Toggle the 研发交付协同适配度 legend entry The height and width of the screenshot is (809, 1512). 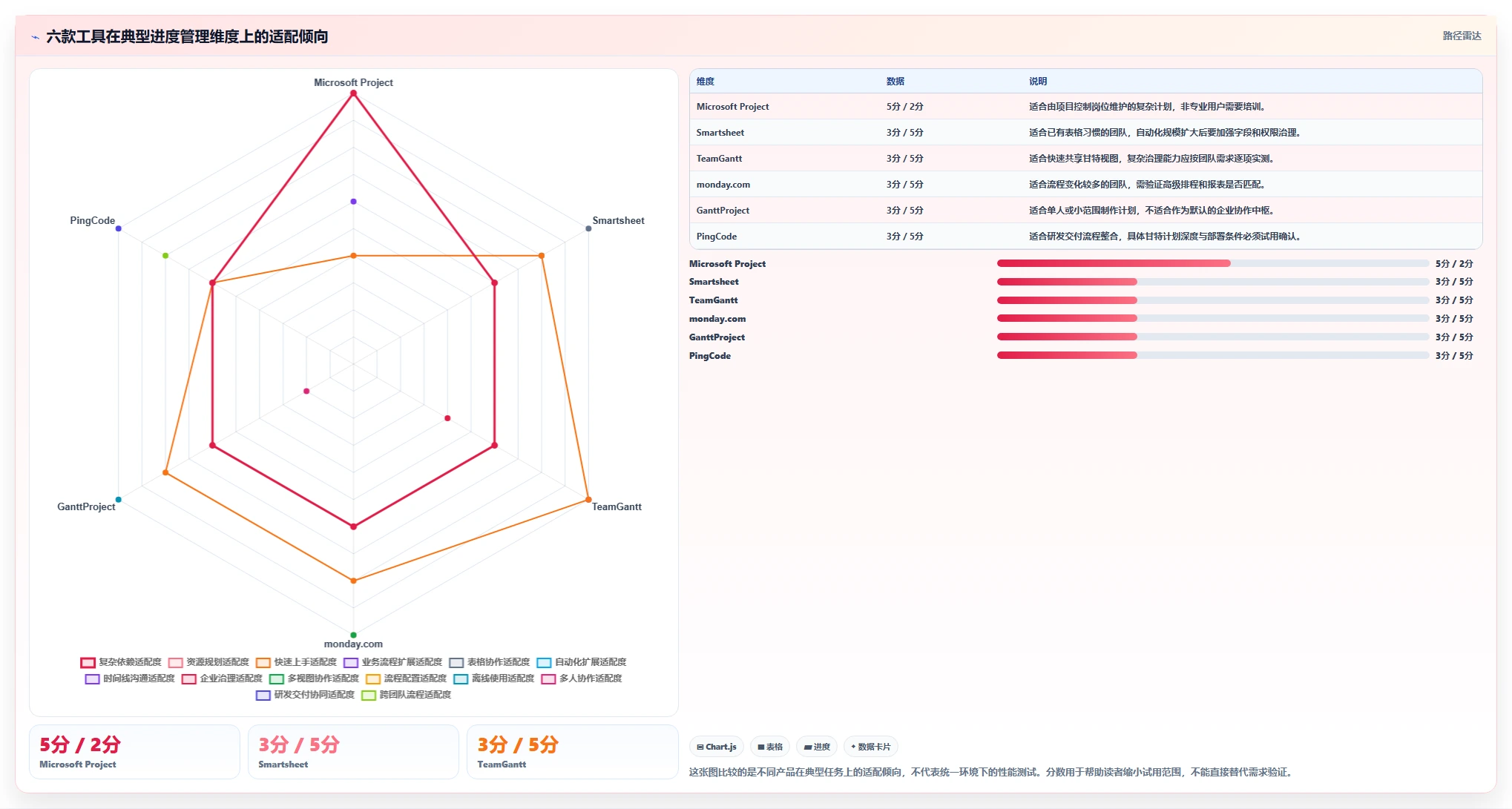(305, 695)
